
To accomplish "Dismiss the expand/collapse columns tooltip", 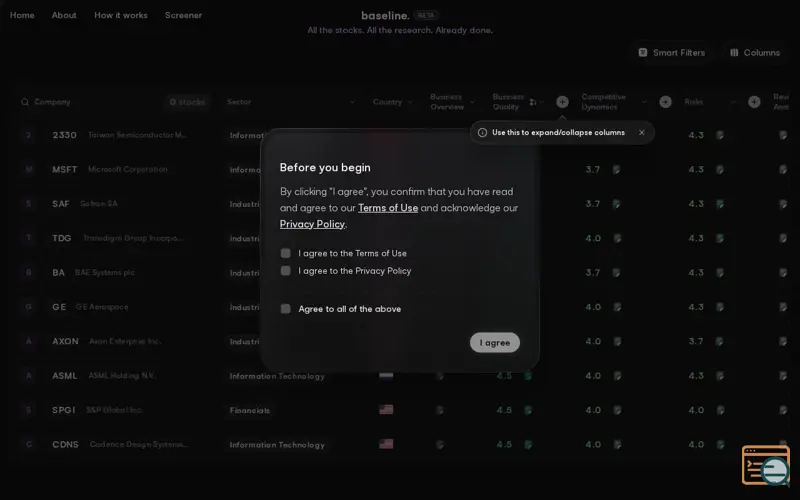I will [x=641, y=133].
